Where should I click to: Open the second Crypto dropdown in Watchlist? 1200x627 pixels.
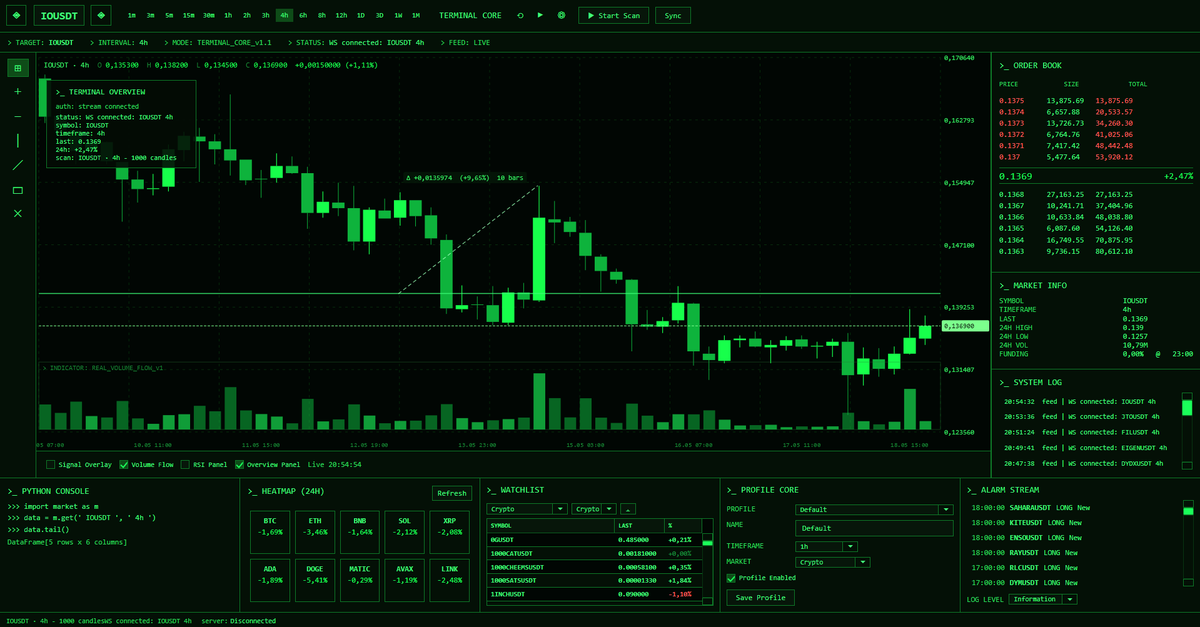pos(594,509)
